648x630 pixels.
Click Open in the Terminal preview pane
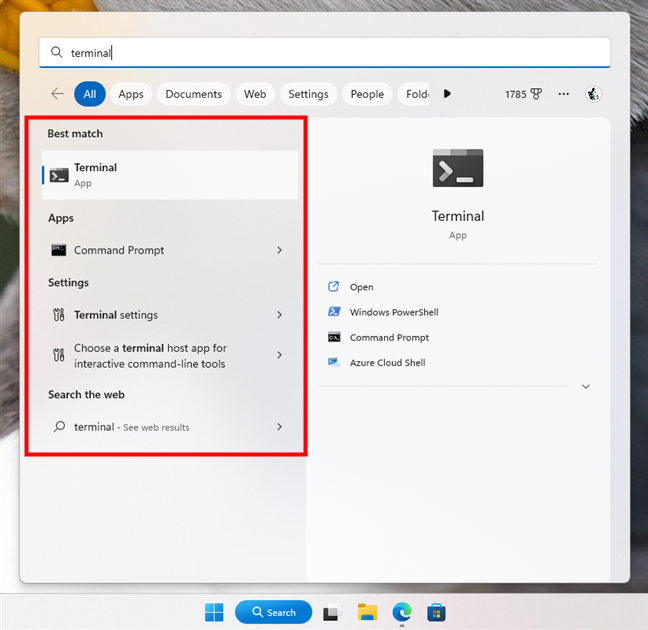click(x=361, y=287)
